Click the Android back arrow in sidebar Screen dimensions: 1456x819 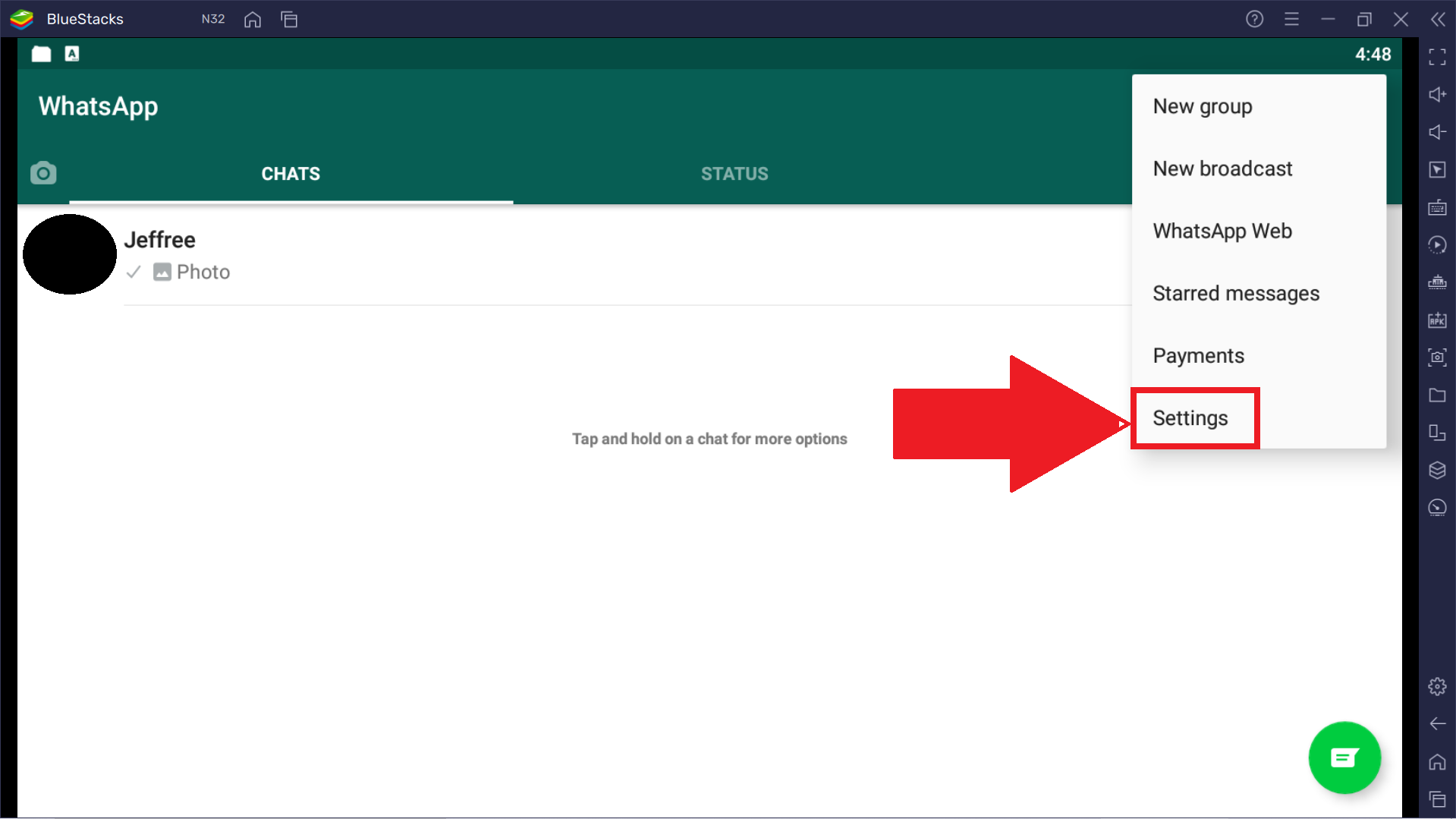(x=1437, y=724)
